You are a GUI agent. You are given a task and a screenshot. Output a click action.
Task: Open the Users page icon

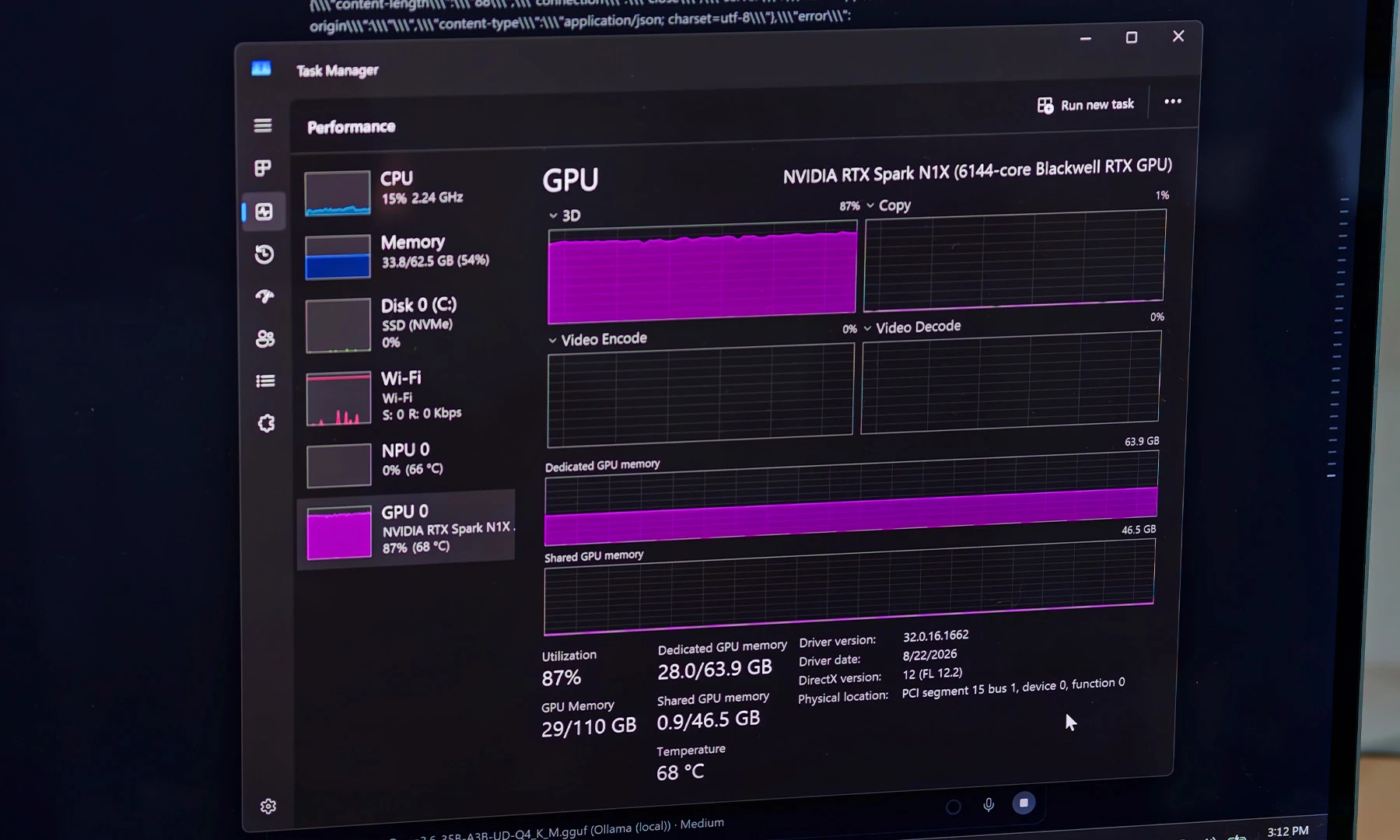[x=265, y=338]
